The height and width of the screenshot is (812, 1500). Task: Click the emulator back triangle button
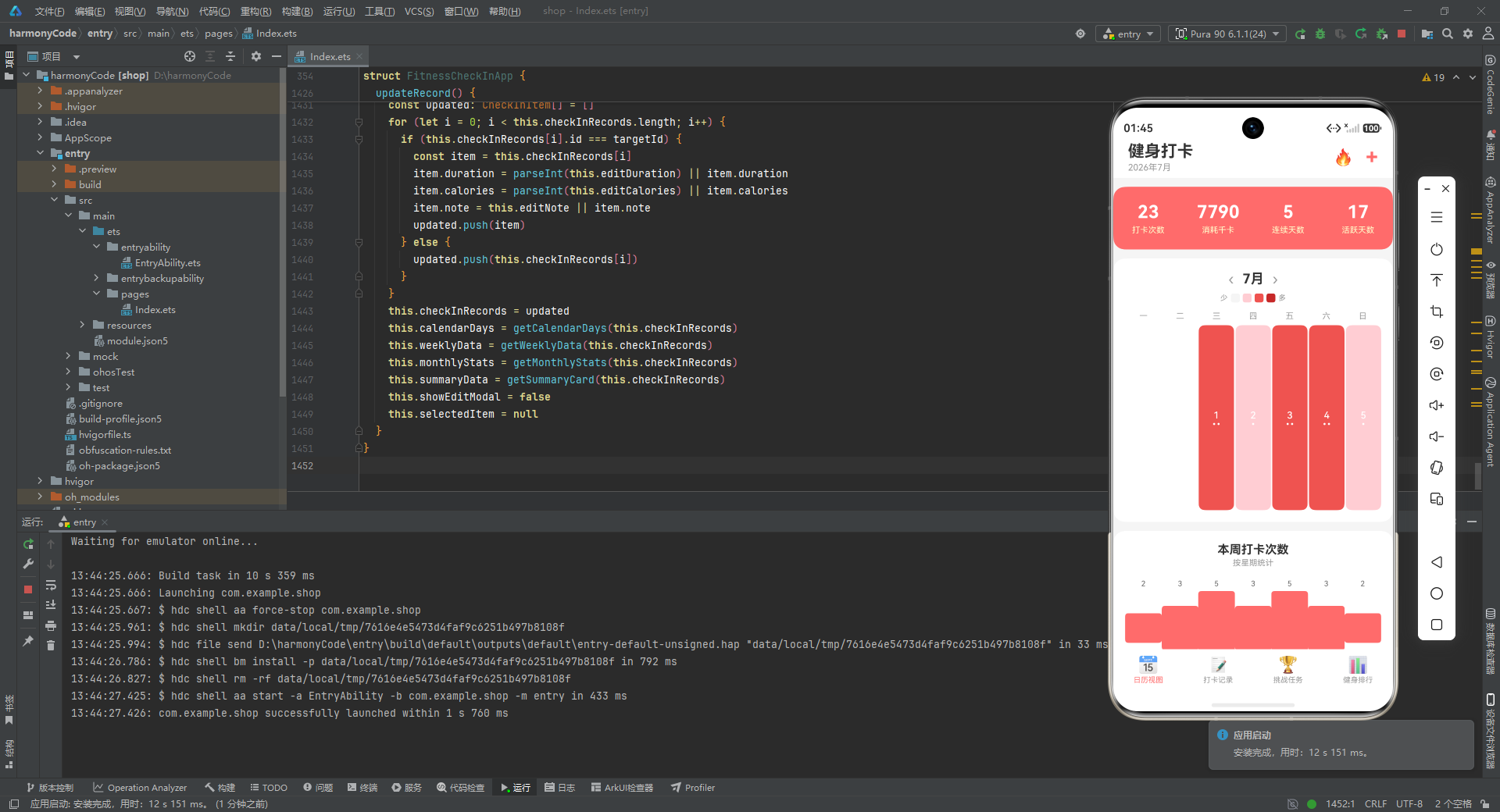[x=1437, y=562]
